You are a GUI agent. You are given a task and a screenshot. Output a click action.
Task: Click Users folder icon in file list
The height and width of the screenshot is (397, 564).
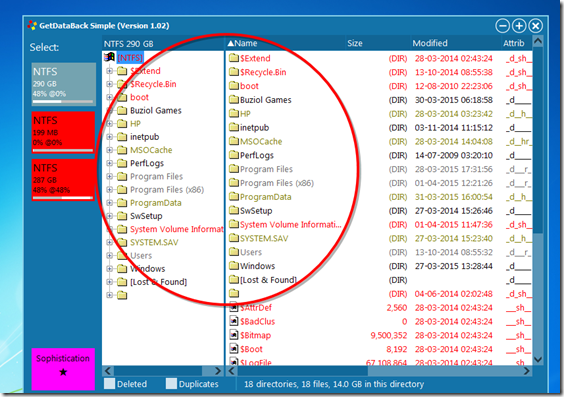[234, 252]
